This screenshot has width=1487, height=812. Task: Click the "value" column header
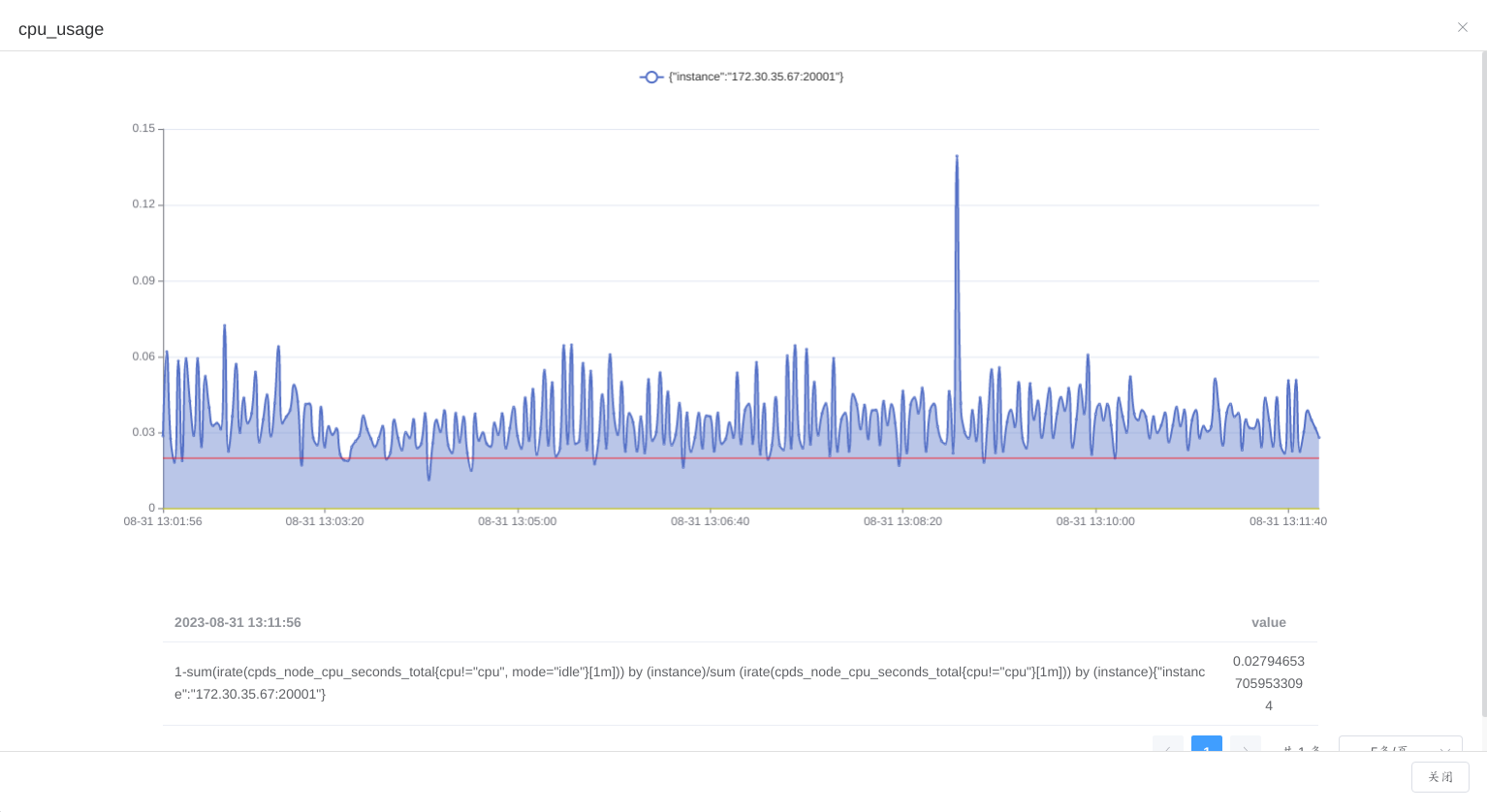1268,622
